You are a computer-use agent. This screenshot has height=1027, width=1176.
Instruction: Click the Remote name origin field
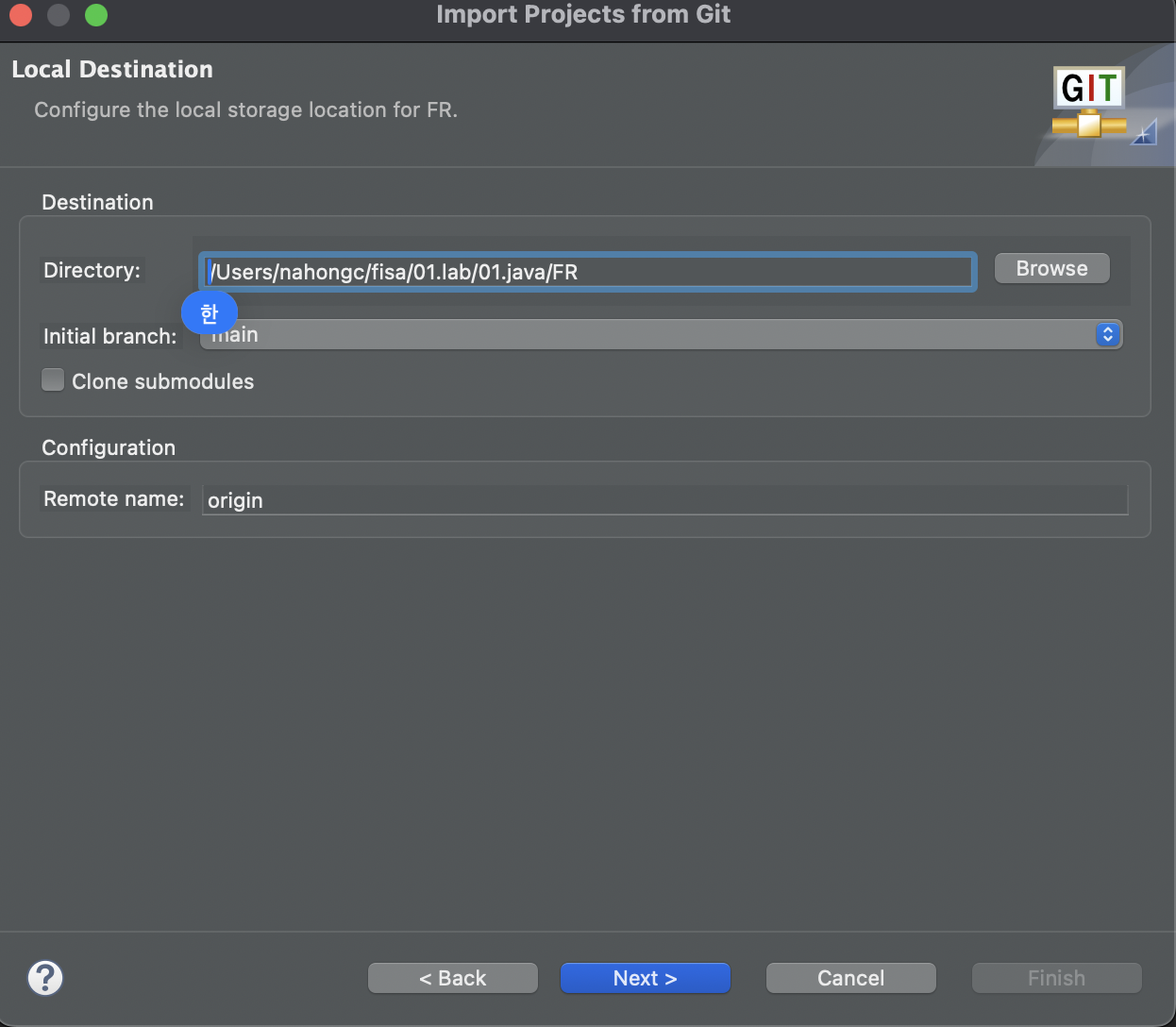click(x=665, y=500)
